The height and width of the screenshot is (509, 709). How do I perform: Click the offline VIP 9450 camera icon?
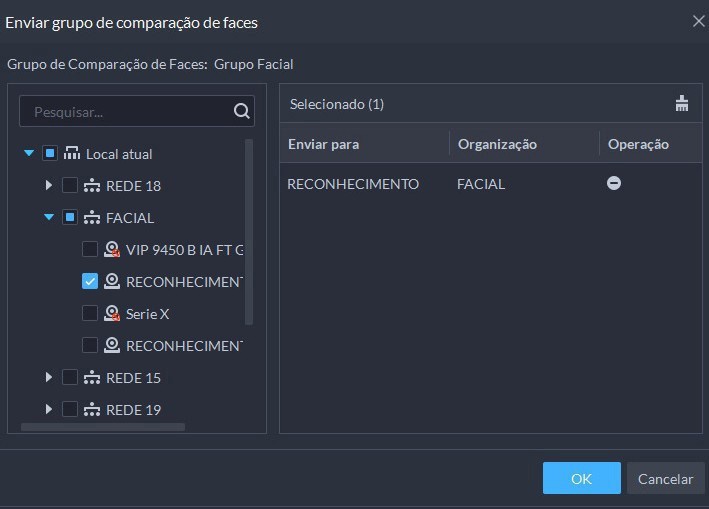coord(112,249)
